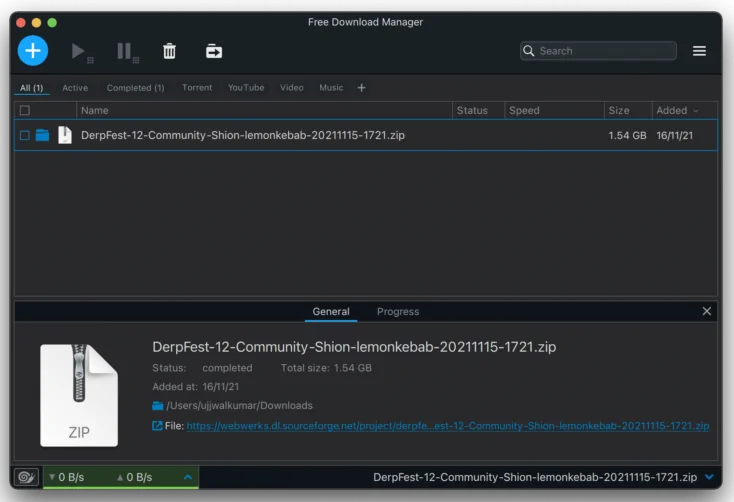Open the Torrent tab

click(197, 88)
